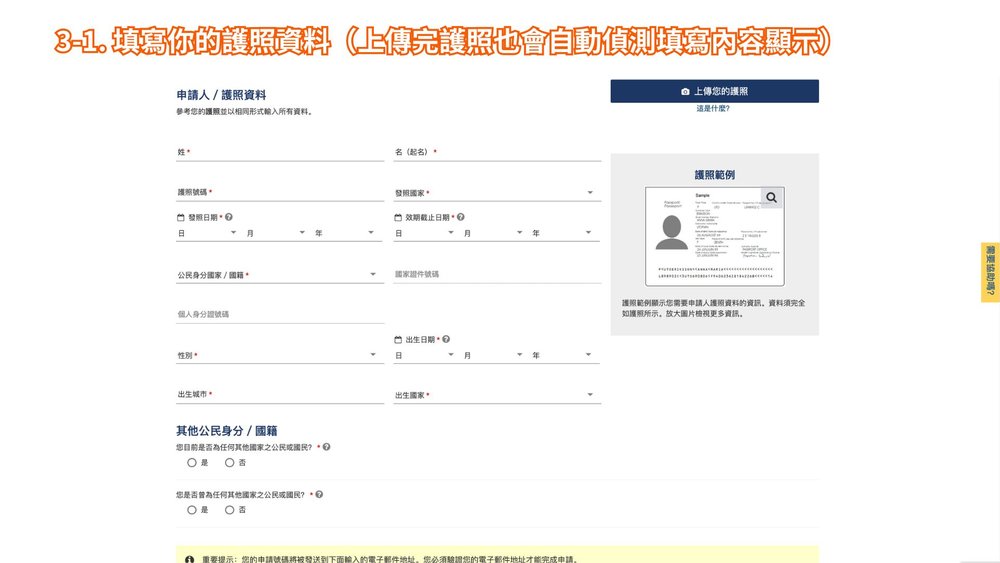Open the day dropdown under 發照日期

click(207, 233)
